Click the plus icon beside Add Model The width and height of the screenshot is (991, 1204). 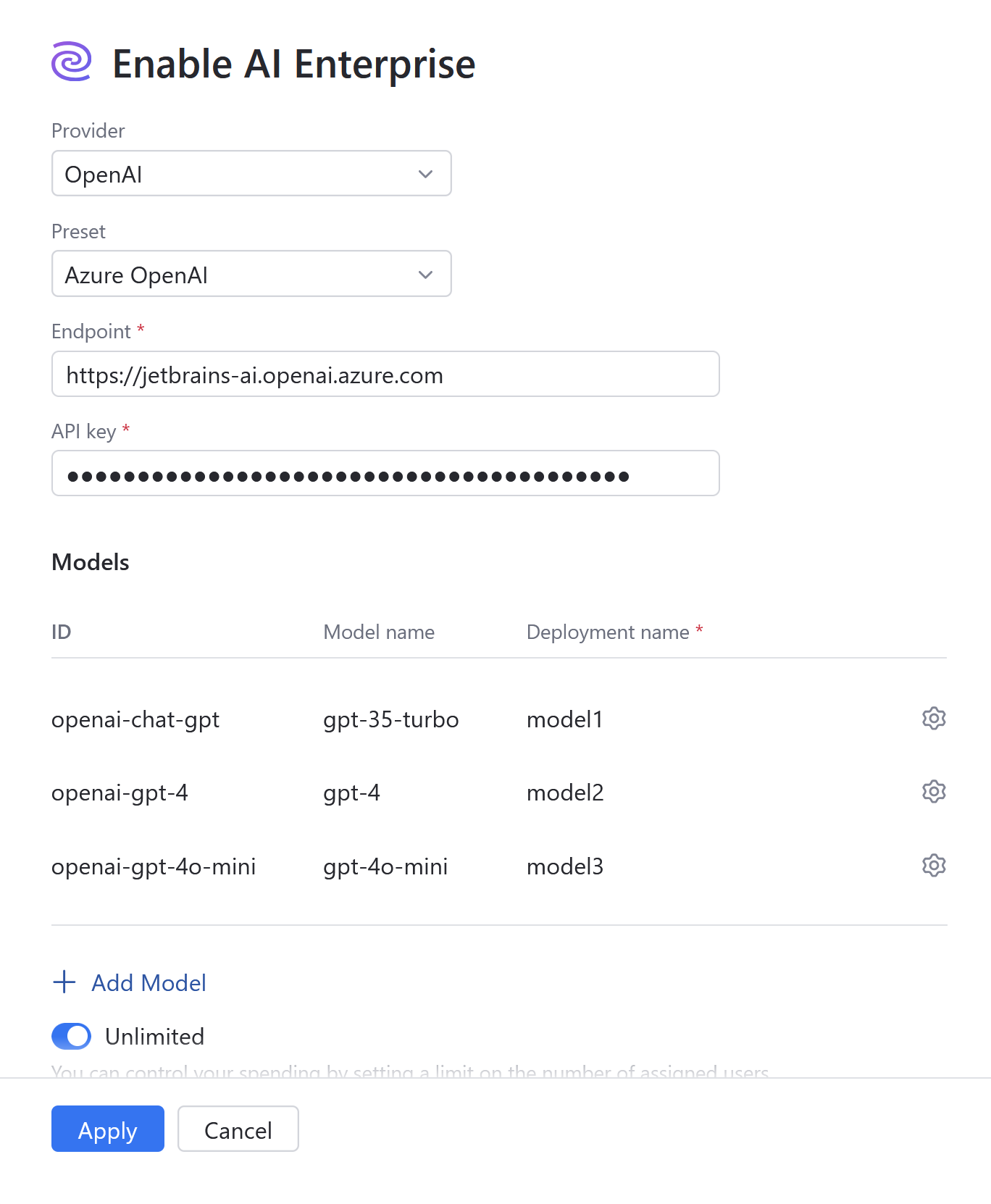point(64,982)
